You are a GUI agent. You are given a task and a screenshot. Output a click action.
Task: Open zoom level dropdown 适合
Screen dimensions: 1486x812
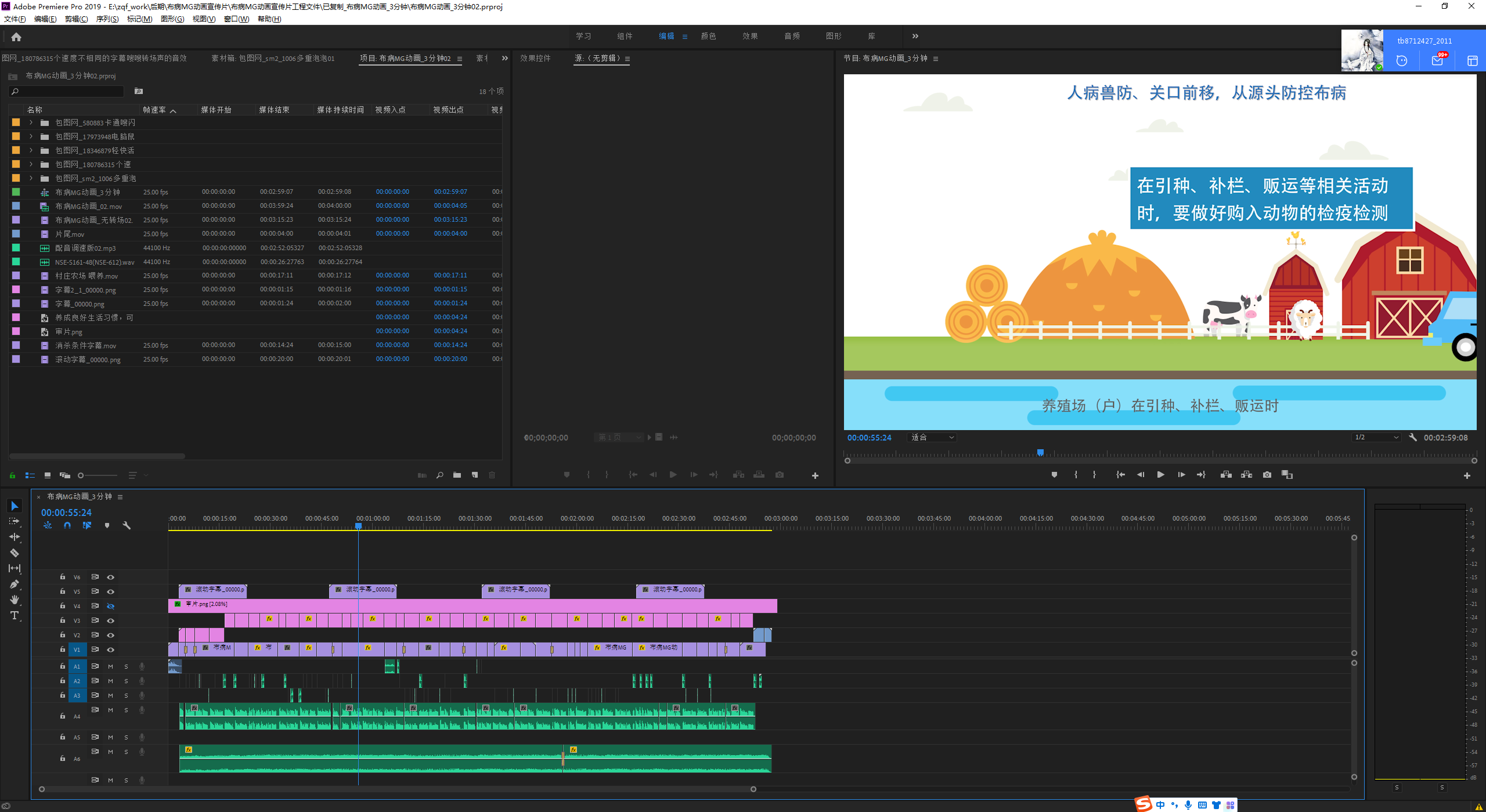[x=931, y=437]
